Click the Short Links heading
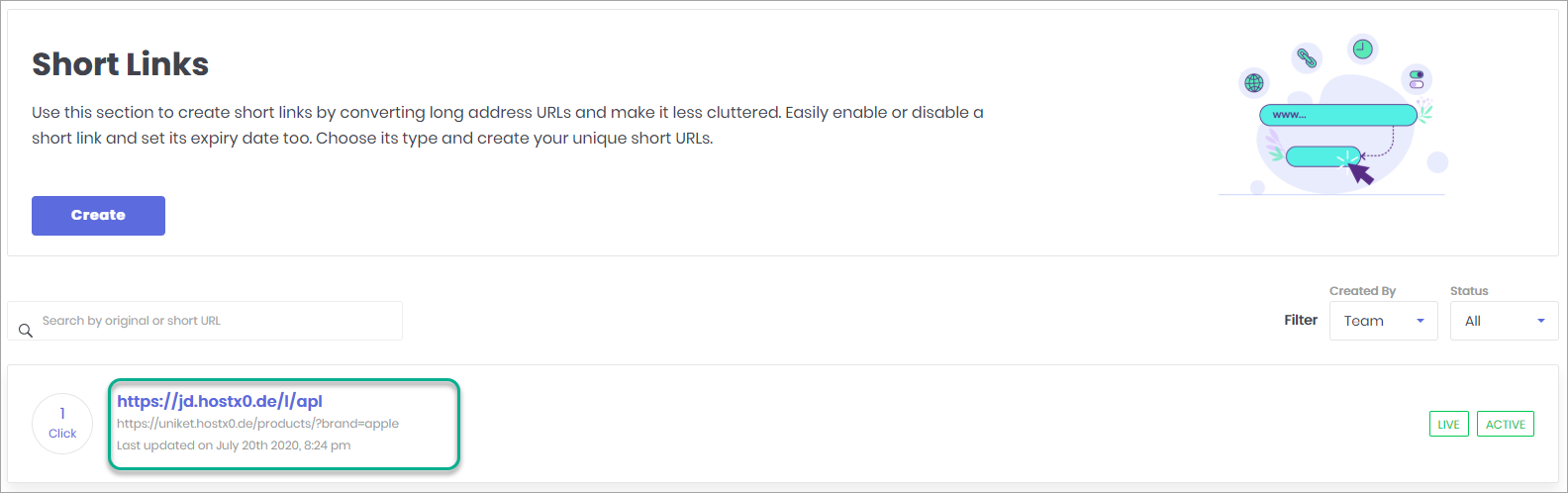1568x493 pixels. point(121,64)
